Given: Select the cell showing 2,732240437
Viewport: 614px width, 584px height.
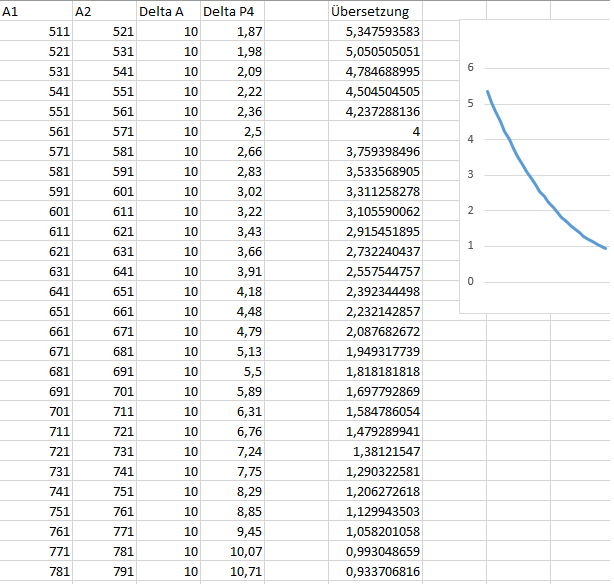Looking at the screenshot, I should tap(376, 251).
